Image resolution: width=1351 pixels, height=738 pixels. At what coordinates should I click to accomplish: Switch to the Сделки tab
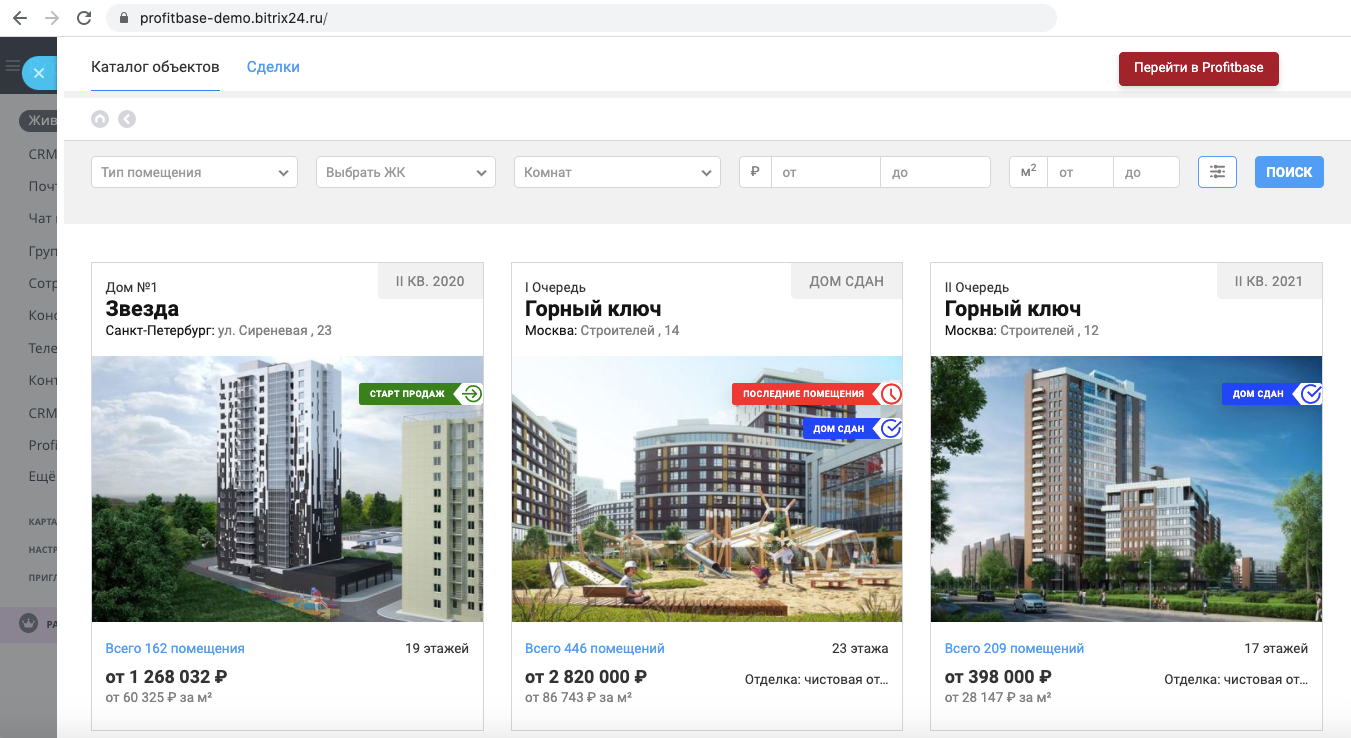tap(273, 67)
